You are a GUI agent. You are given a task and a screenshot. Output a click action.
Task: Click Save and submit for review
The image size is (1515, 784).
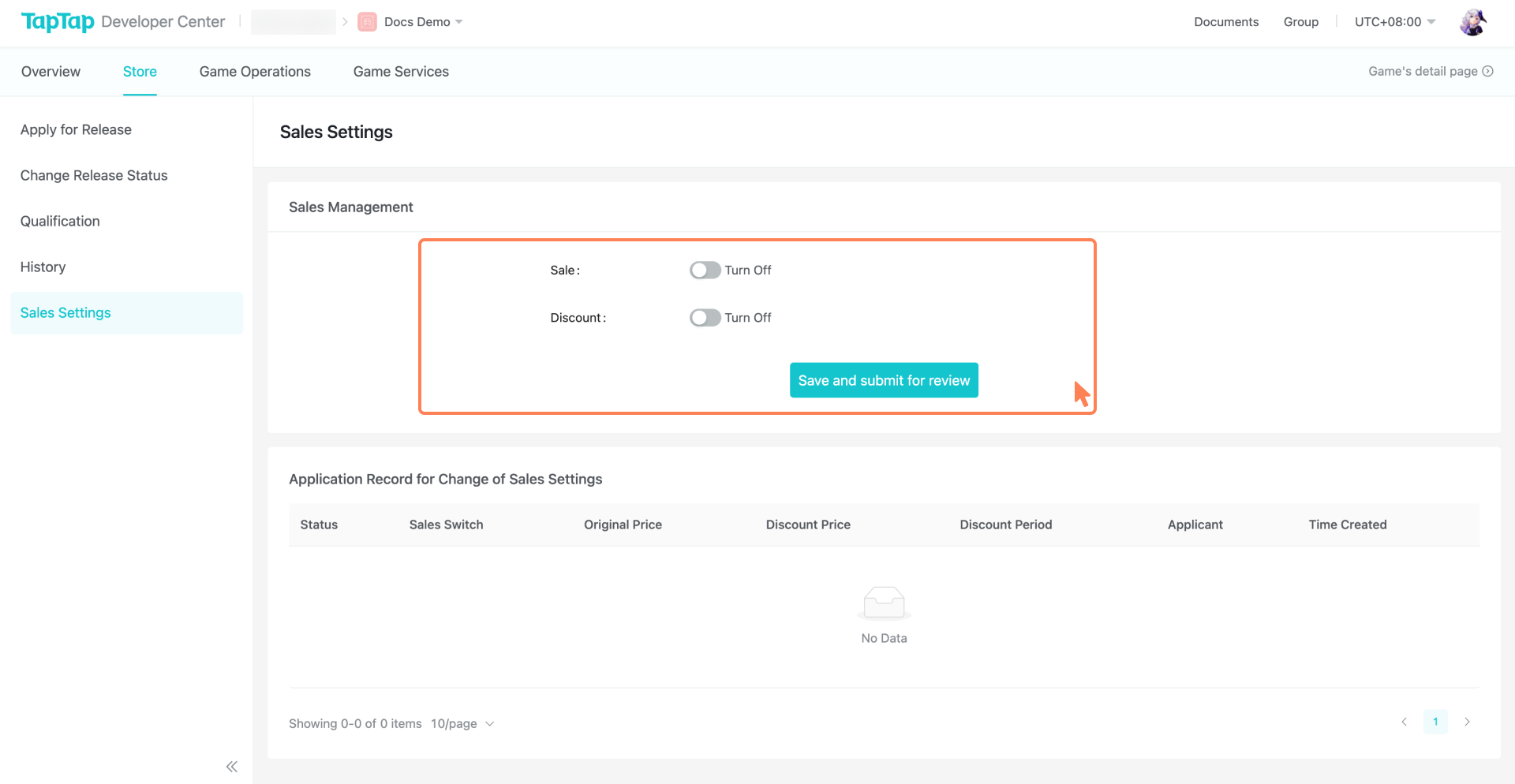[x=884, y=379]
